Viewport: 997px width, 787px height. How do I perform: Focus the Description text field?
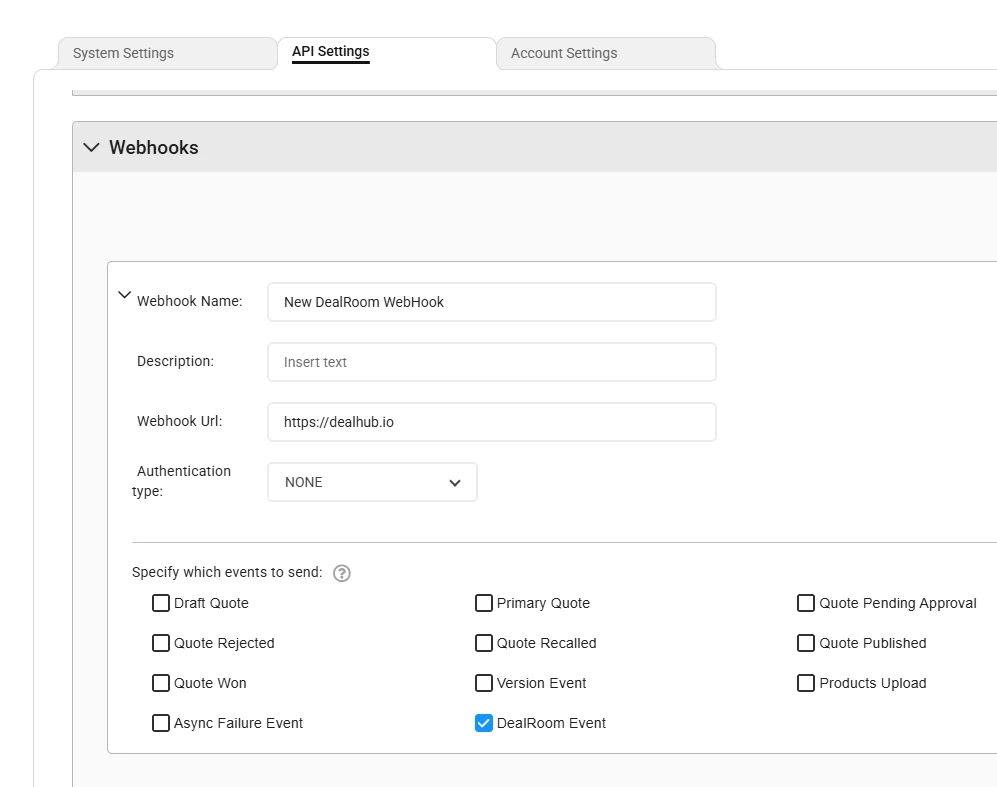pyautogui.click(x=492, y=362)
